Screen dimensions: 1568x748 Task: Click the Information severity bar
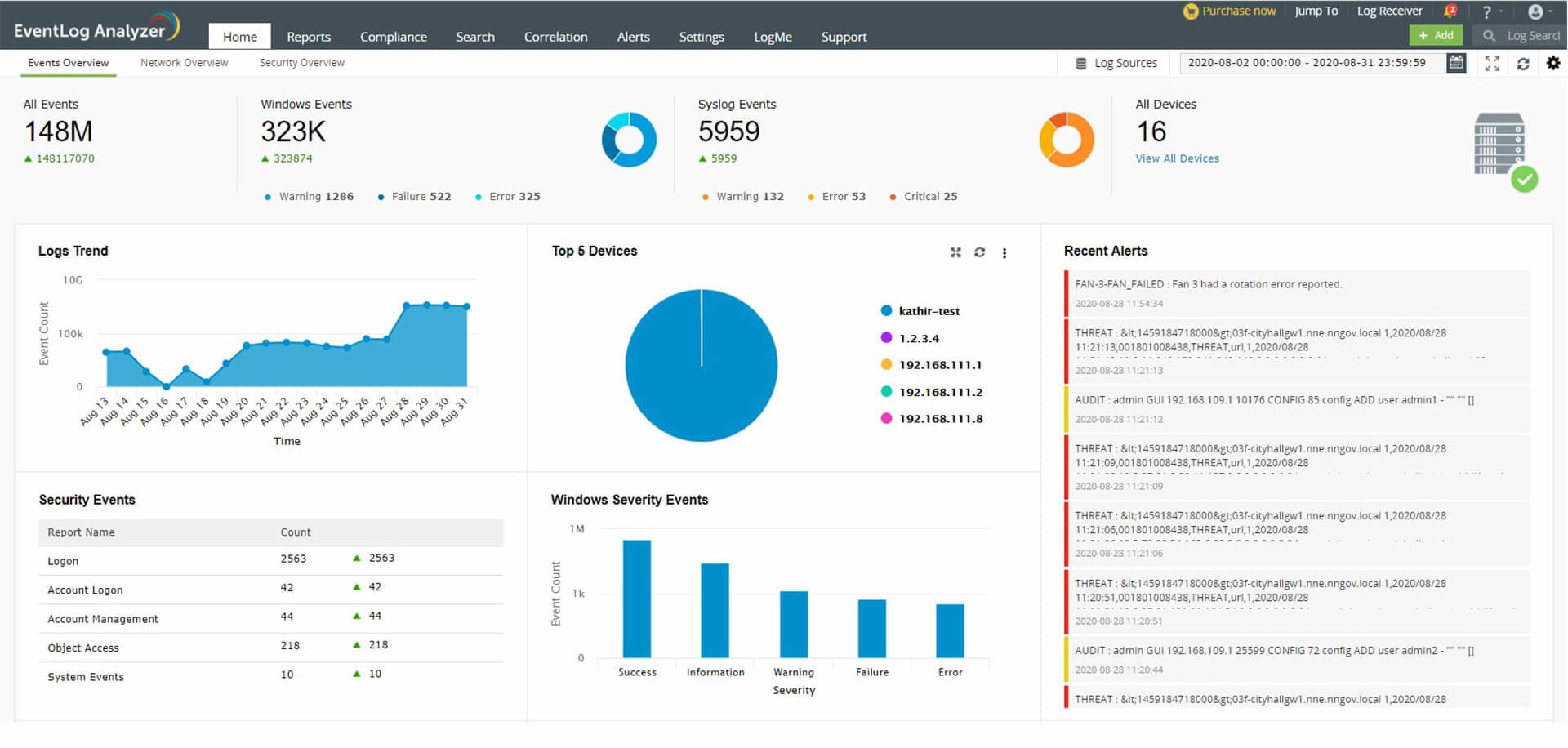coord(715,611)
